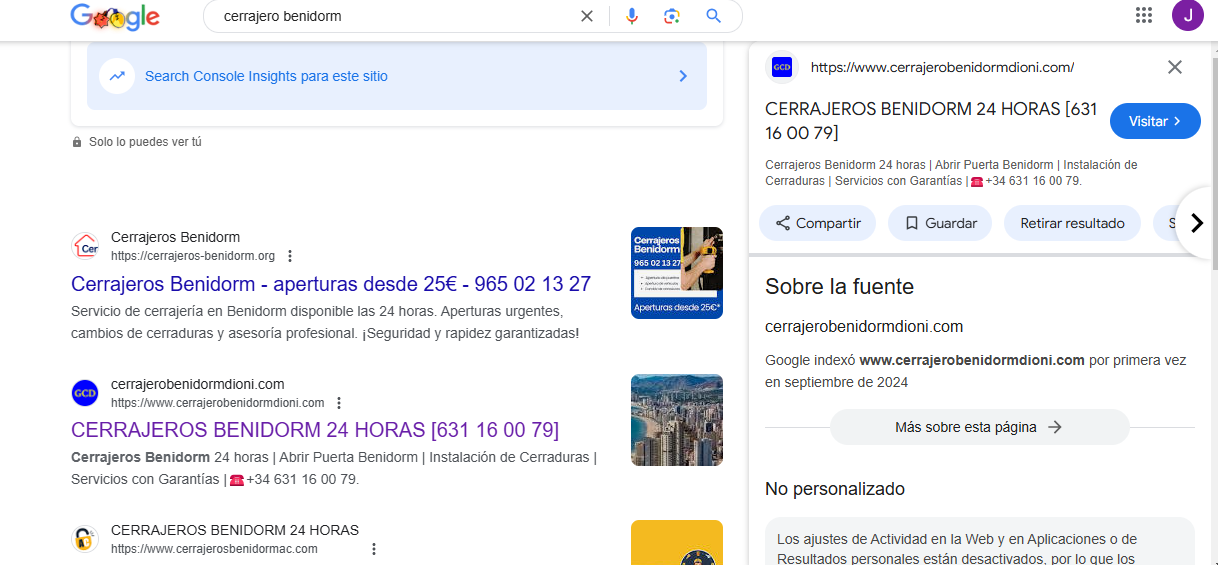Click site name "Cerrajeros Benidorm" above first result
The height and width of the screenshot is (565, 1218).
click(175, 237)
